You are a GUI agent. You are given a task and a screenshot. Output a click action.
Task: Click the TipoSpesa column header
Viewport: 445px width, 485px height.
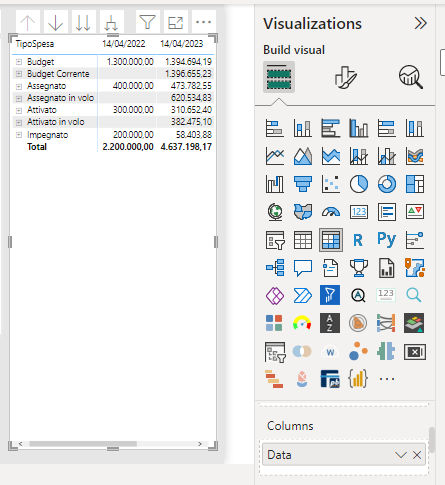coord(35,44)
